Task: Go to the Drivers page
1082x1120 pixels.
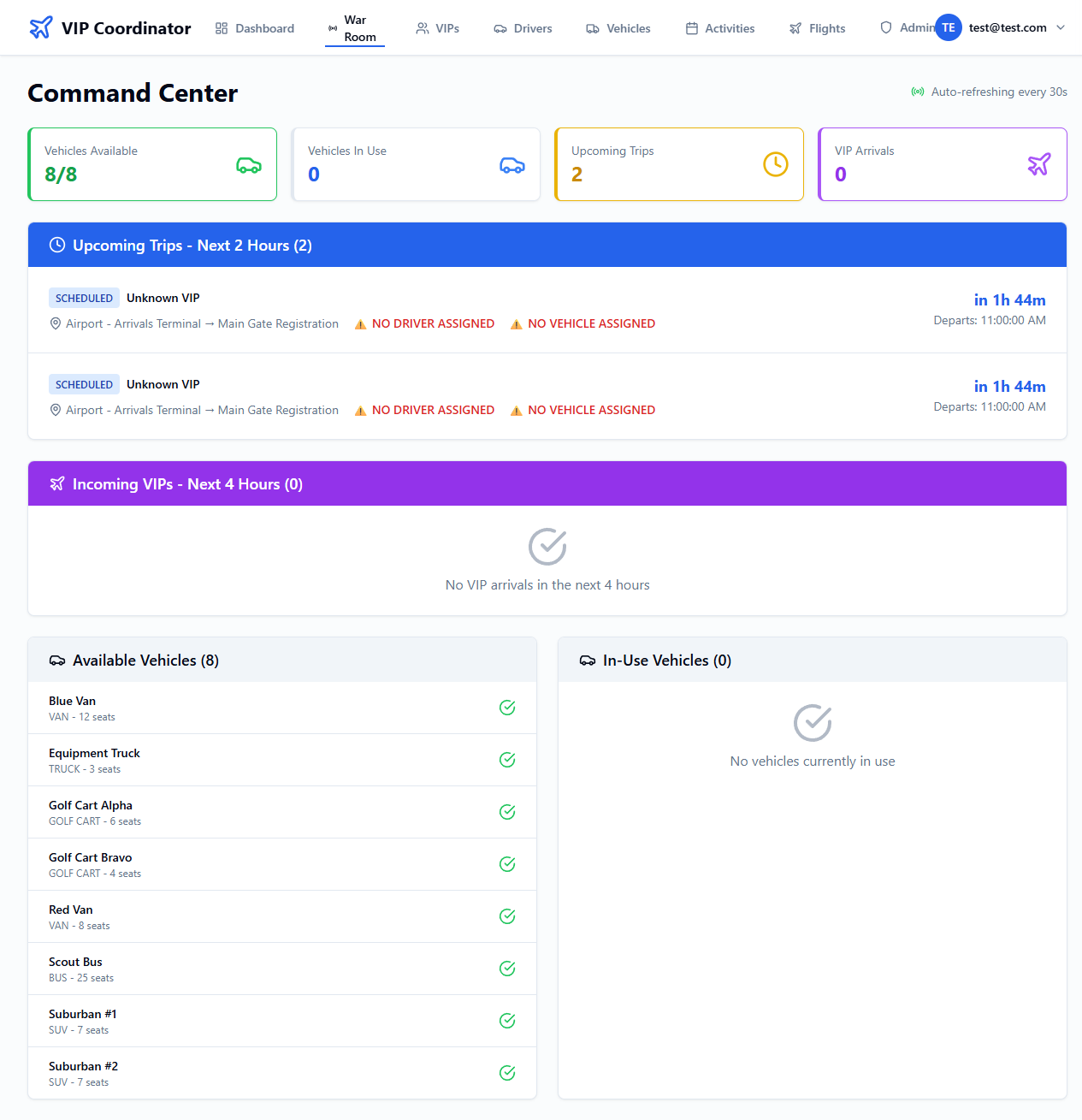Action: tap(523, 28)
